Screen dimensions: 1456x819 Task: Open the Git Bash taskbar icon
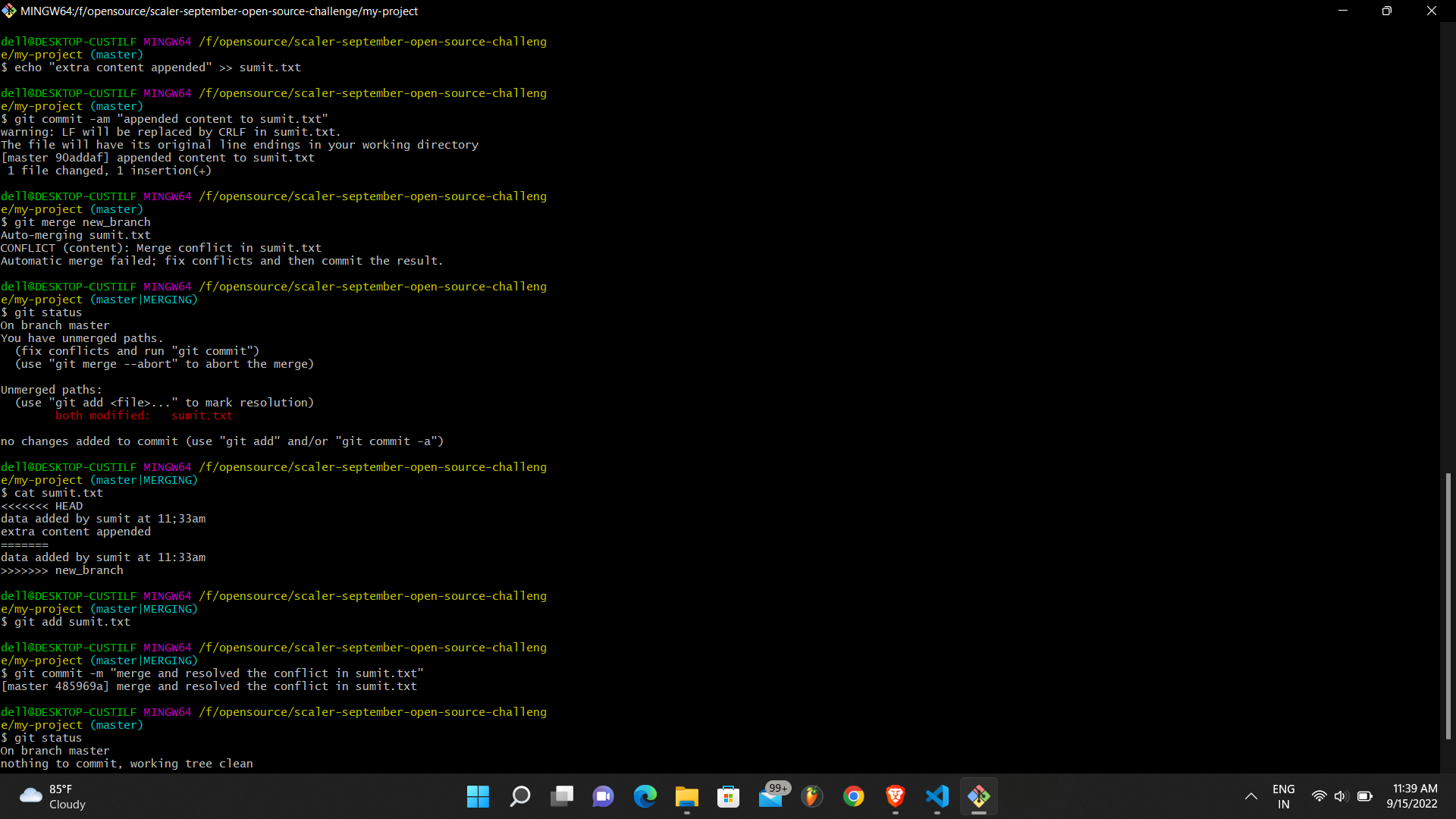pyautogui.click(x=980, y=797)
